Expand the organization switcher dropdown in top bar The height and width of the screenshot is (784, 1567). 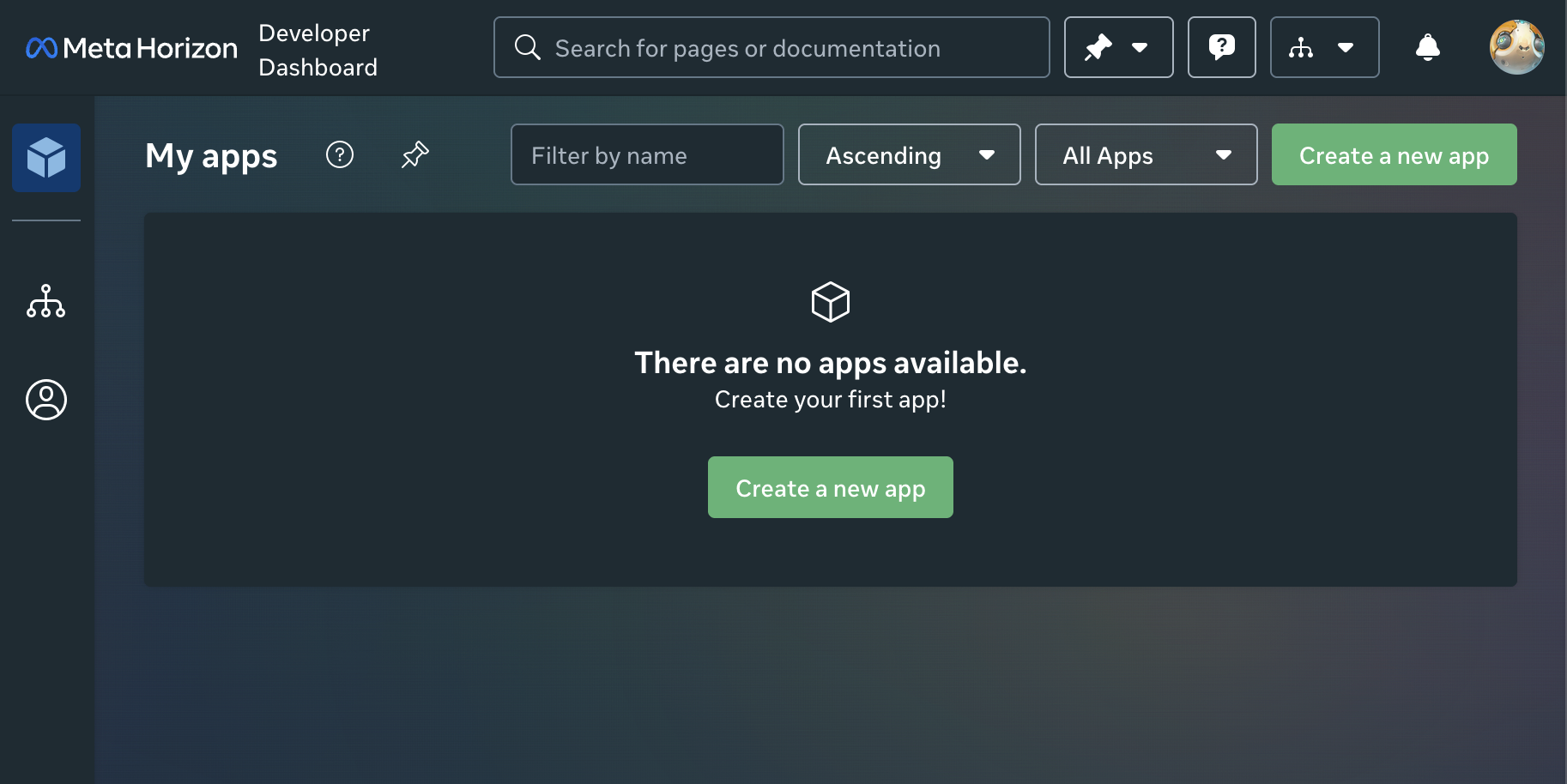[x=1346, y=49]
